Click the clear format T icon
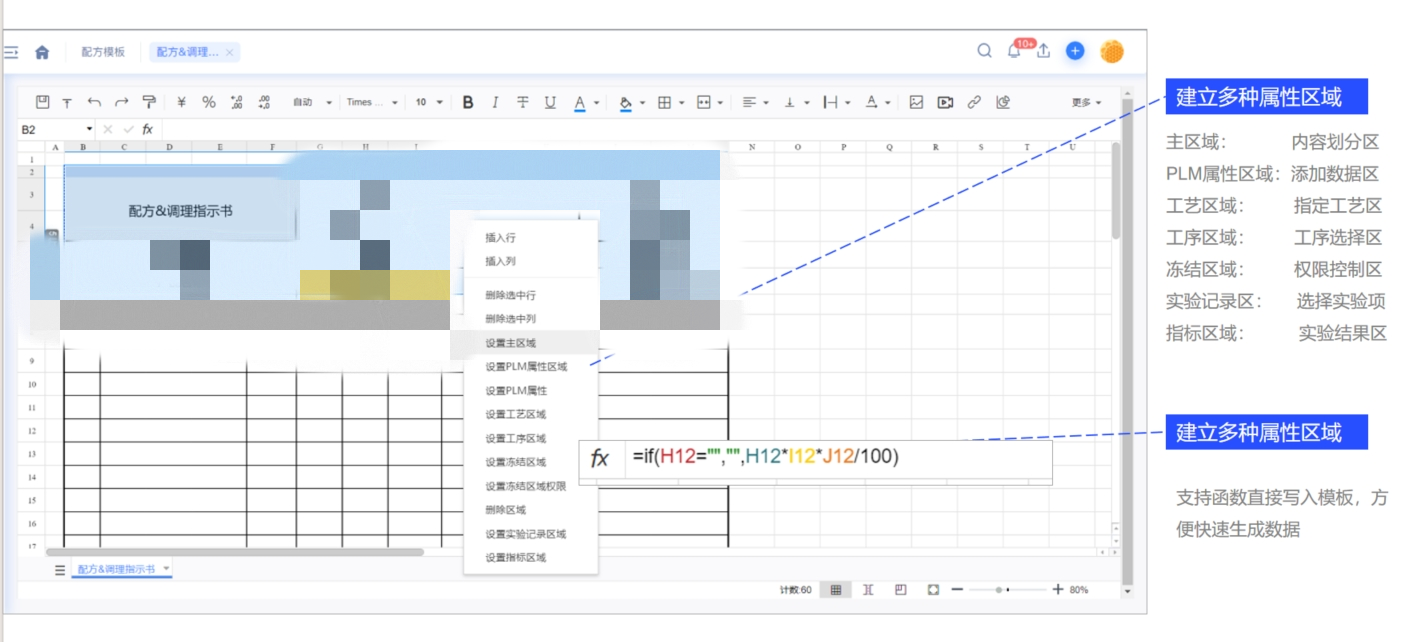Image resolution: width=1416 pixels, height=642 pixels. pyautogui.click(x=67, y=102)
